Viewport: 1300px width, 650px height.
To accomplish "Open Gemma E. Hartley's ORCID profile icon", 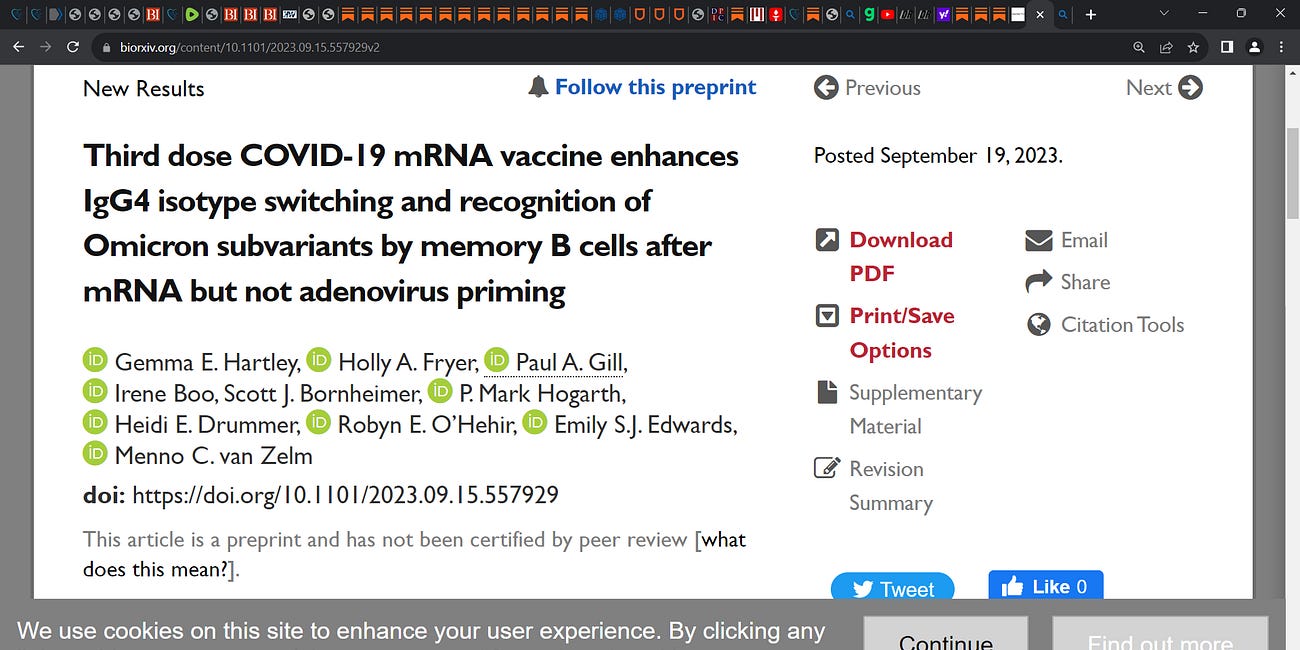I will point(95,360).
